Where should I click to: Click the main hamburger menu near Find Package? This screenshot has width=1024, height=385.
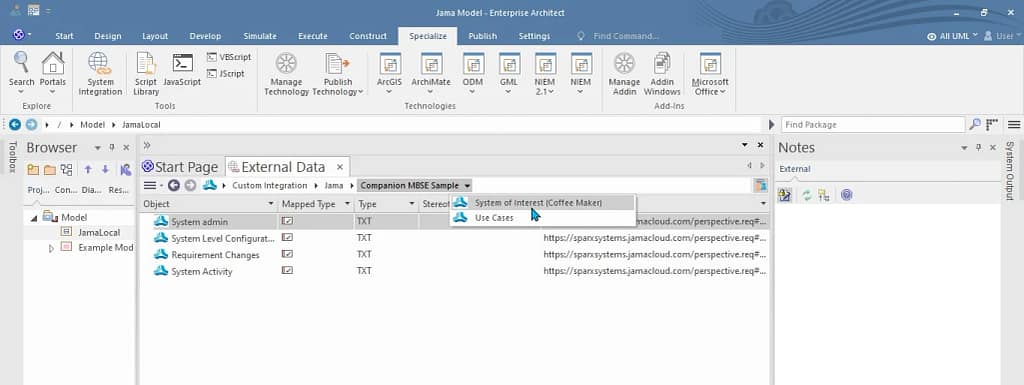coord(1014,124)
